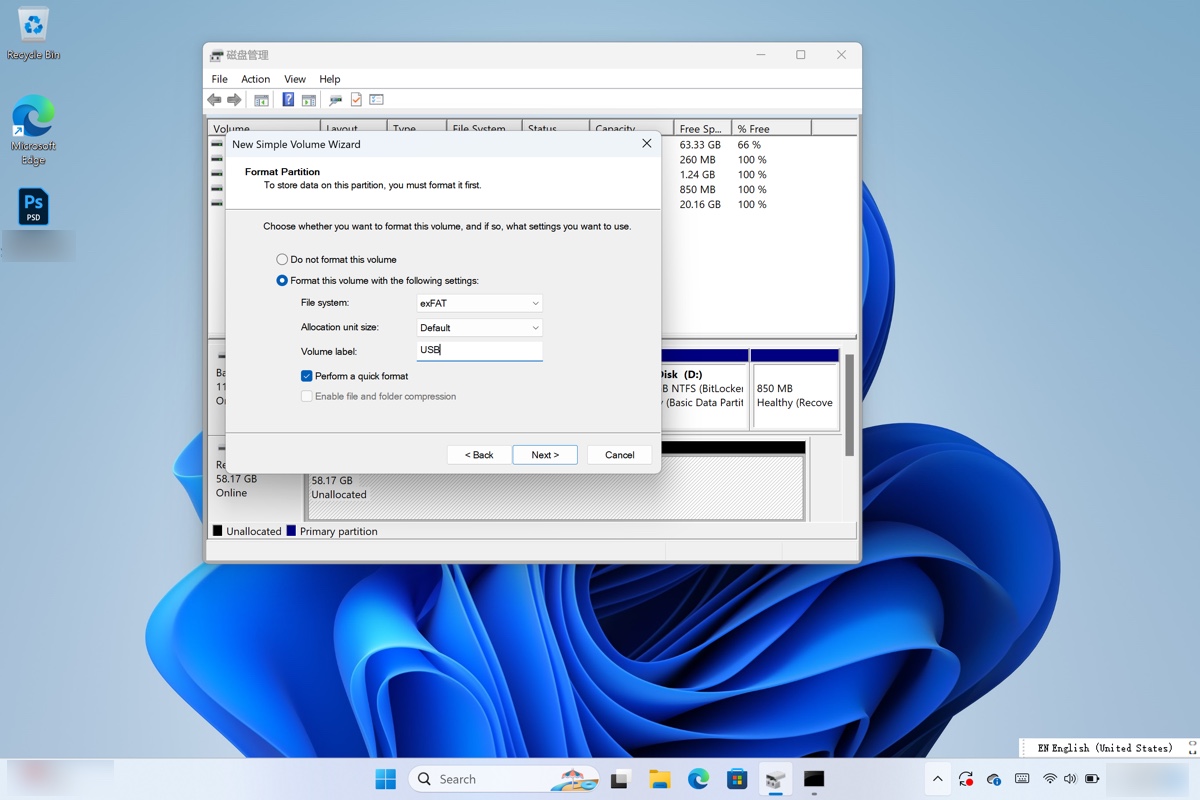Toggle the console tree pane icon
1200x800 pixels.
point(261,99)
